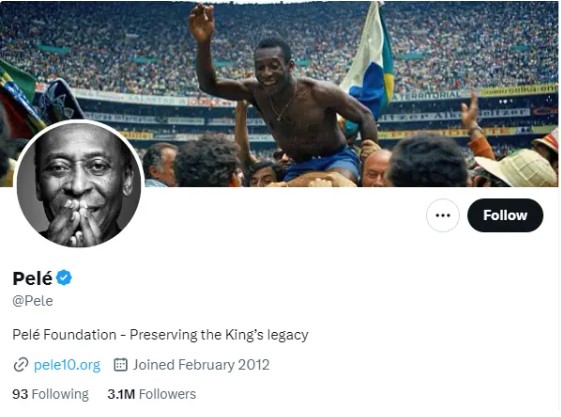Click the white-blue flag in banner photo
561x417 pixels.
pos(369,64)
